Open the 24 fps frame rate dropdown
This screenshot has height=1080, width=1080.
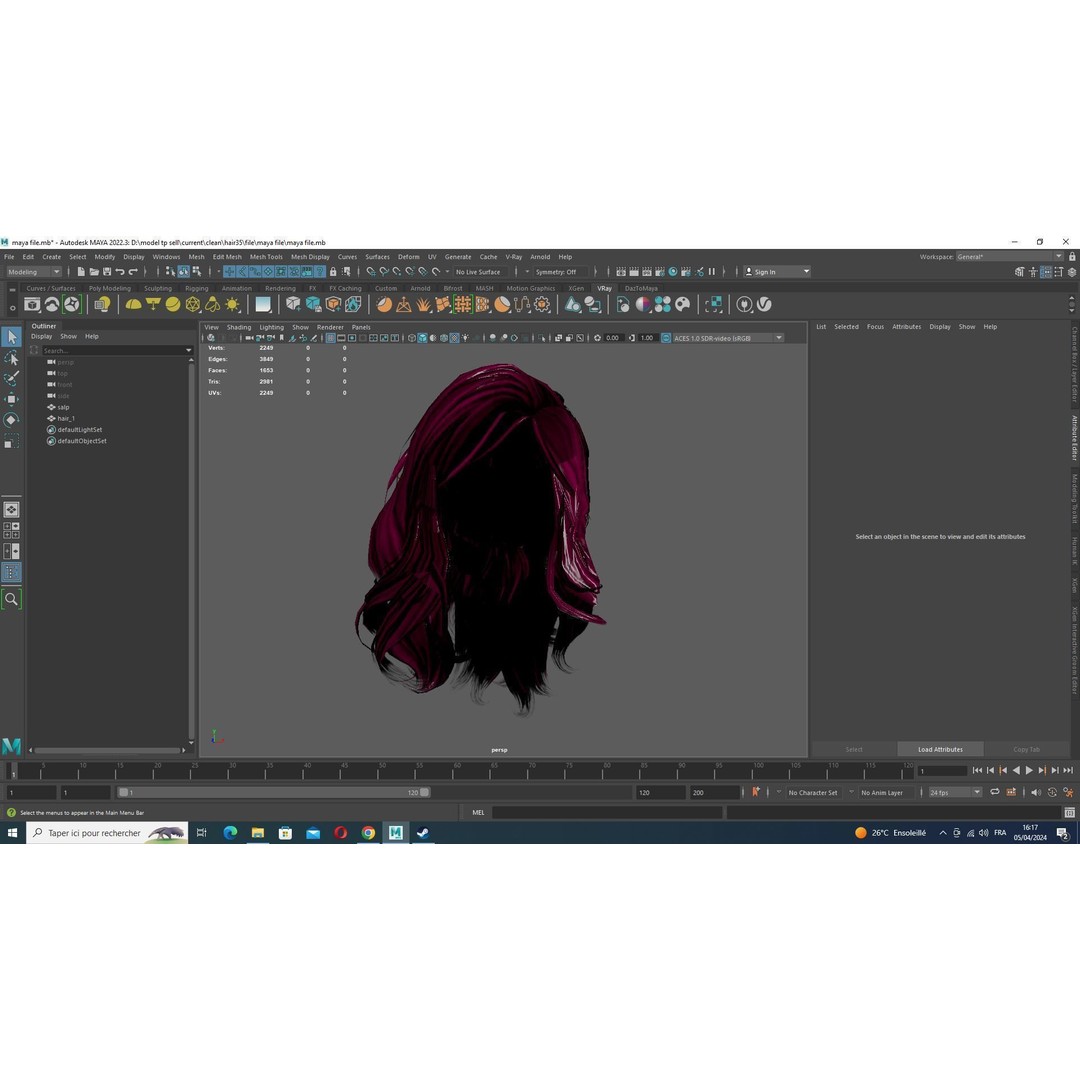(x=955, y=793)
